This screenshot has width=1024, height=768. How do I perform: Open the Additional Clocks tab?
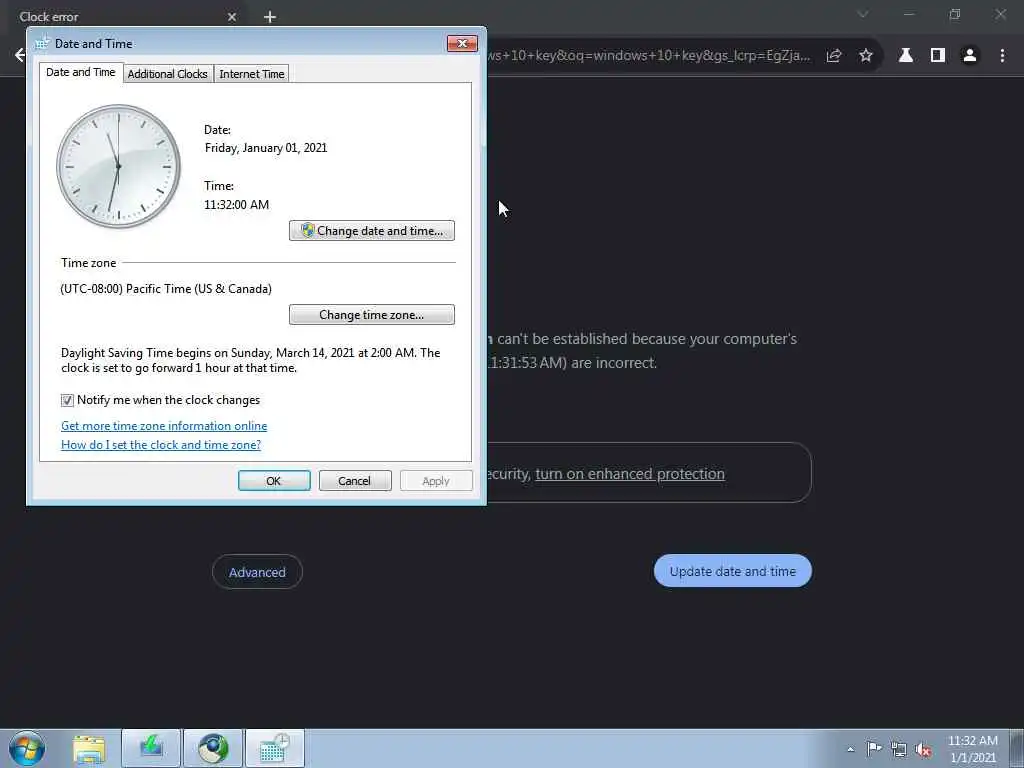pyautogui.click(x=167, y=74)
